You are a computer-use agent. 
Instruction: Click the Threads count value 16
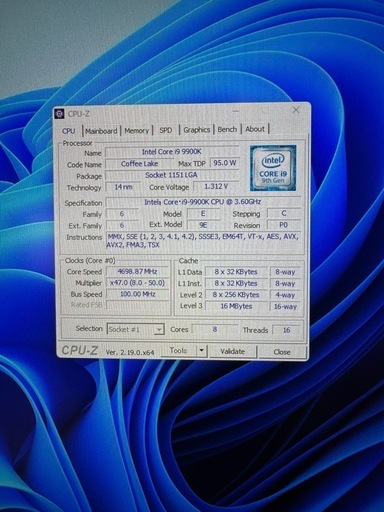[x=286, y=330]
